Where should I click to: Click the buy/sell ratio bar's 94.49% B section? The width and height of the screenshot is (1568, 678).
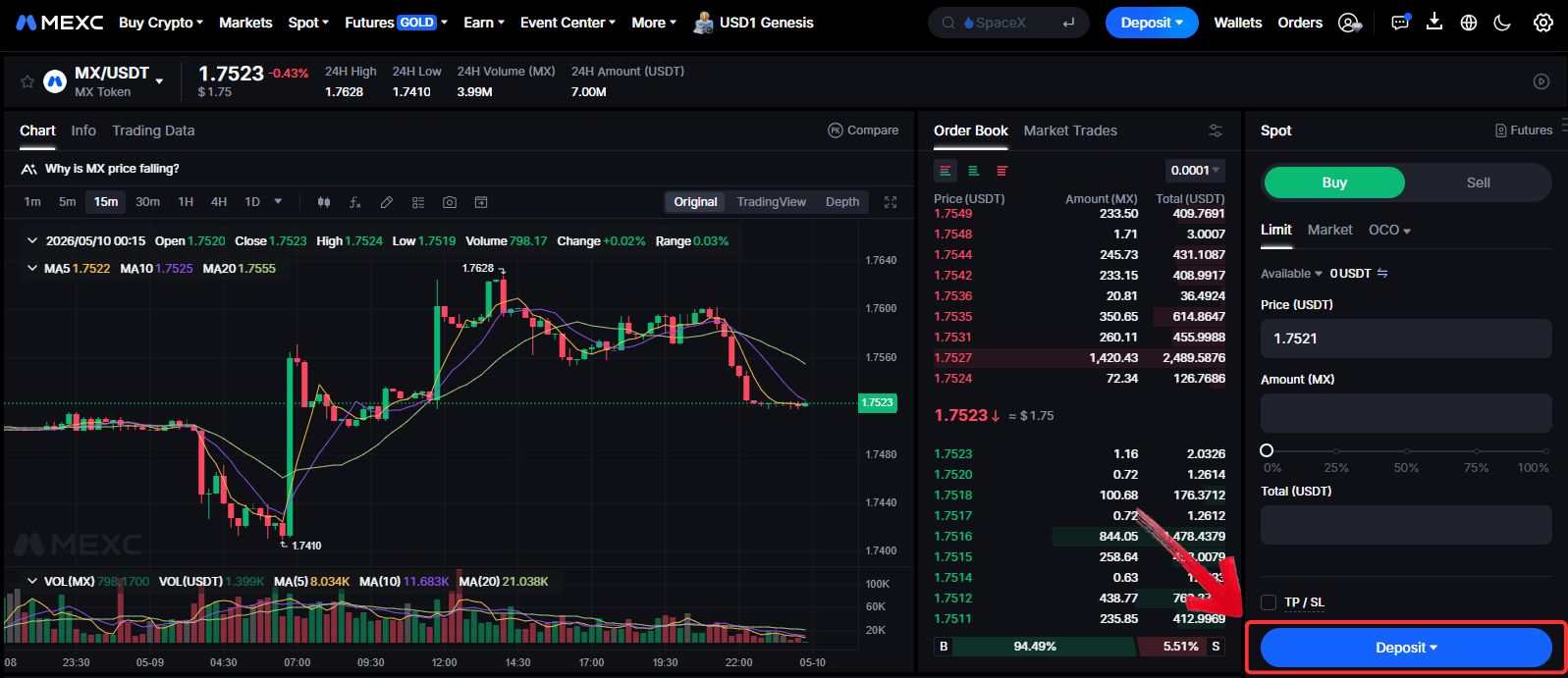click(x=1034, y=647)
